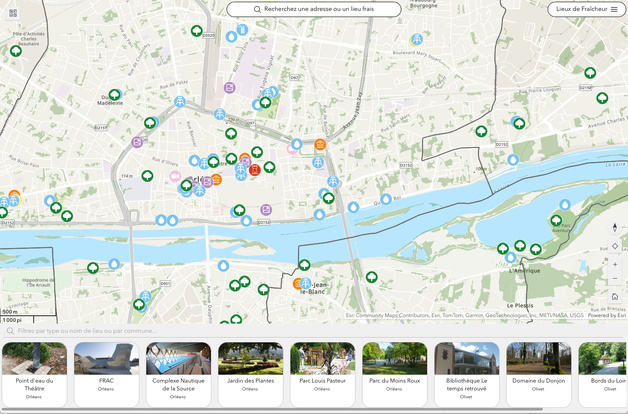Select Bibliothèque Le temps retrouvé card

(466, 374)
